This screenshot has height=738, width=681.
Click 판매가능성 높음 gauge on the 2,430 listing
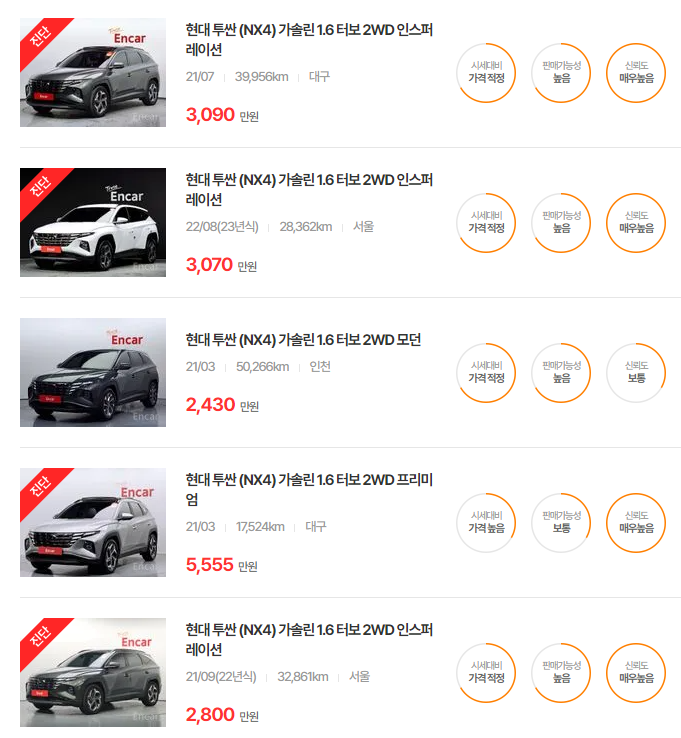pyautogui.click(x=561, y=373)
